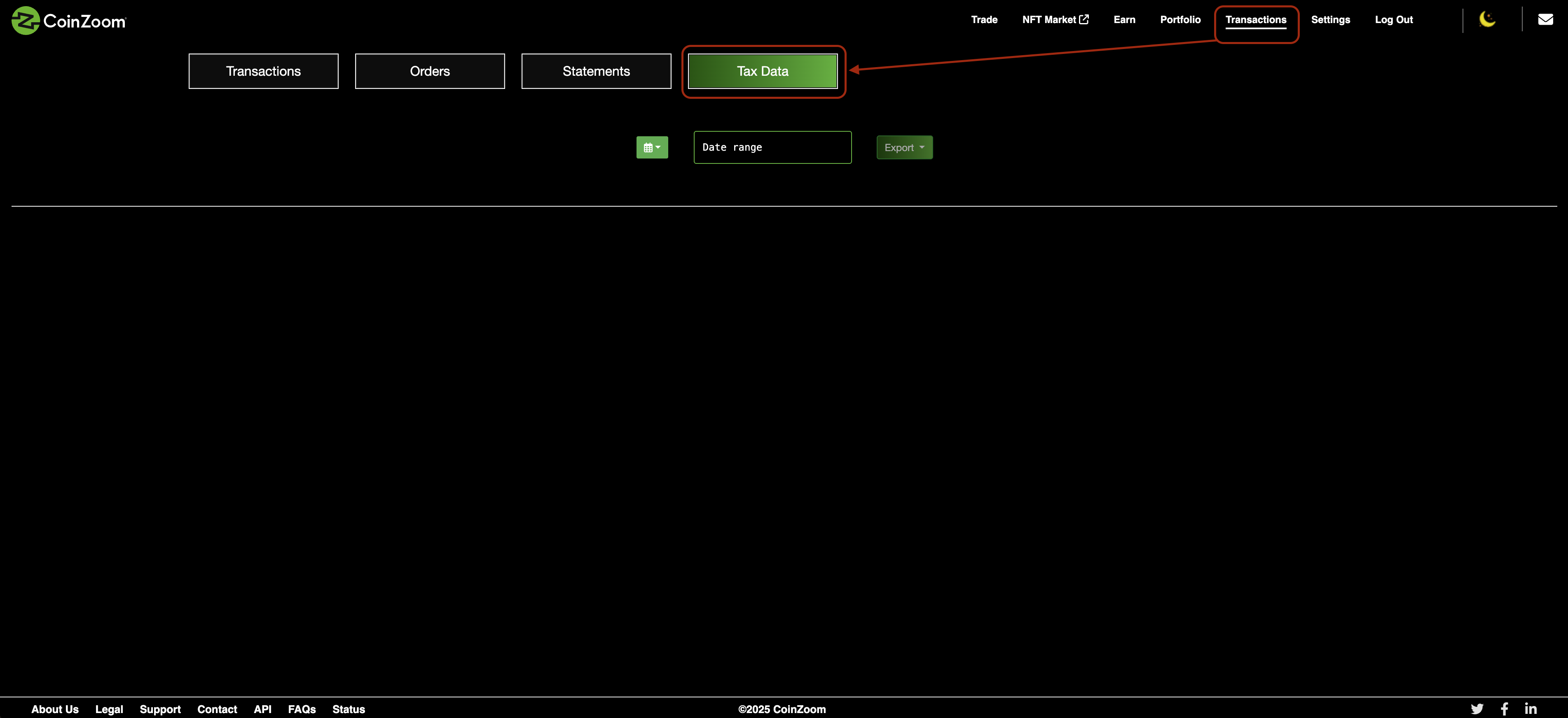This screenshot has width=1568, height=718.
Task: Open the FAQs footer link
Action: 301,709
